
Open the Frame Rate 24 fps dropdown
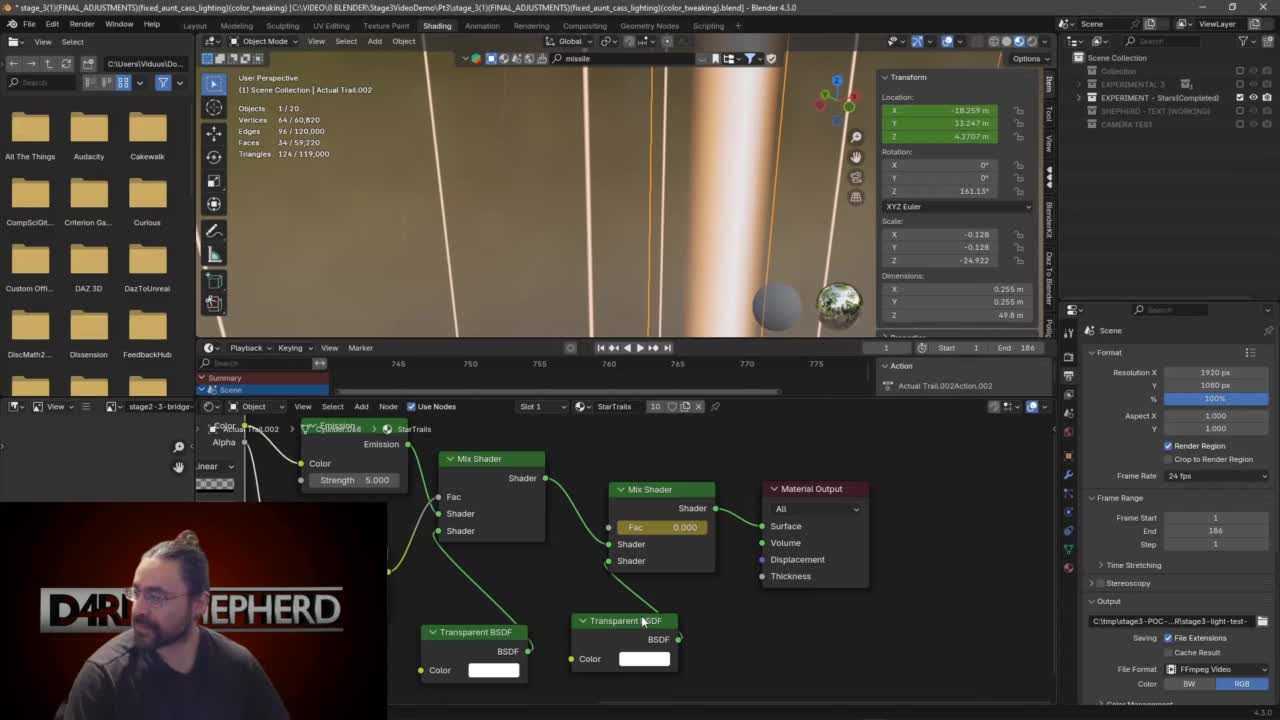tap(1215, 476)
